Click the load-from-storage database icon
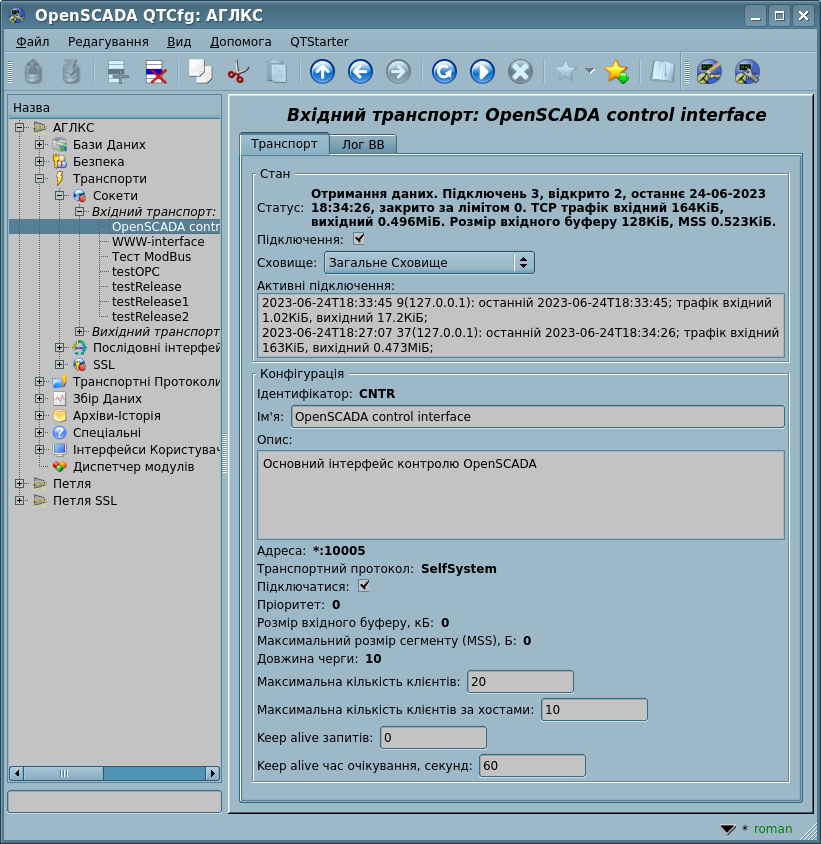Viewport: 821px width, 844px height. (x=33, y=72)
